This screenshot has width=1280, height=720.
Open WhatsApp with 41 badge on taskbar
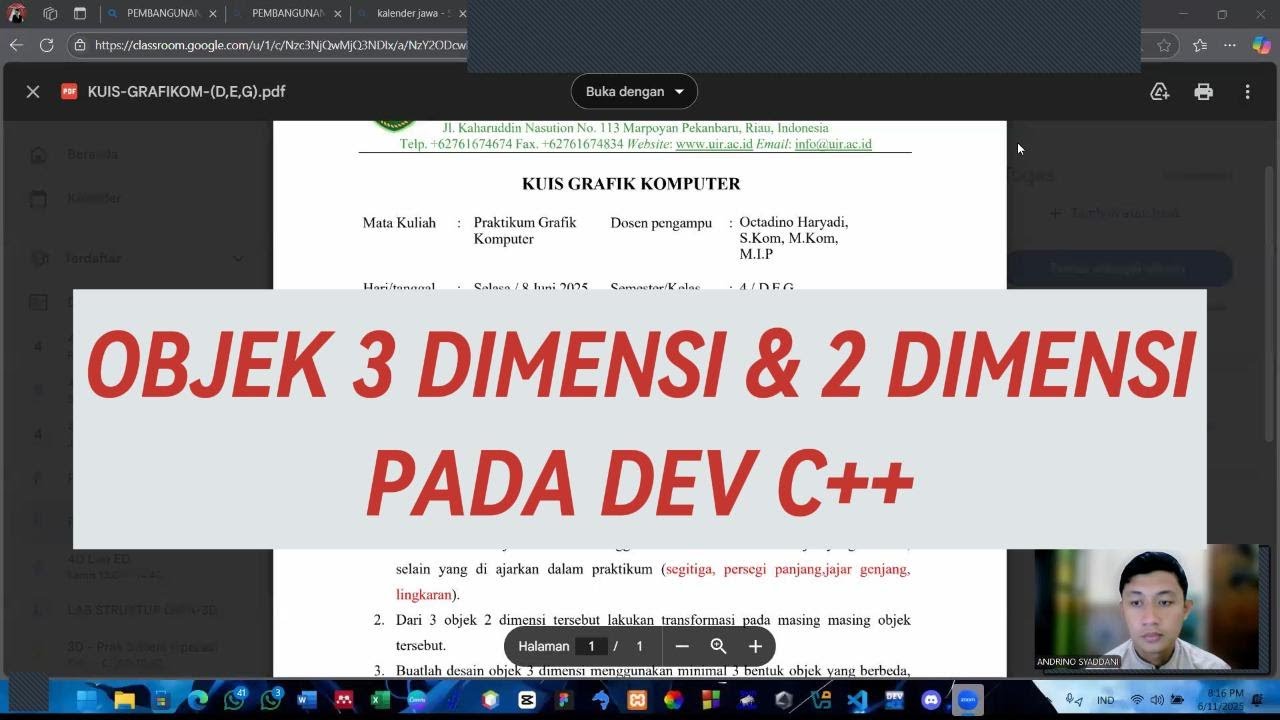coord(234,699)
